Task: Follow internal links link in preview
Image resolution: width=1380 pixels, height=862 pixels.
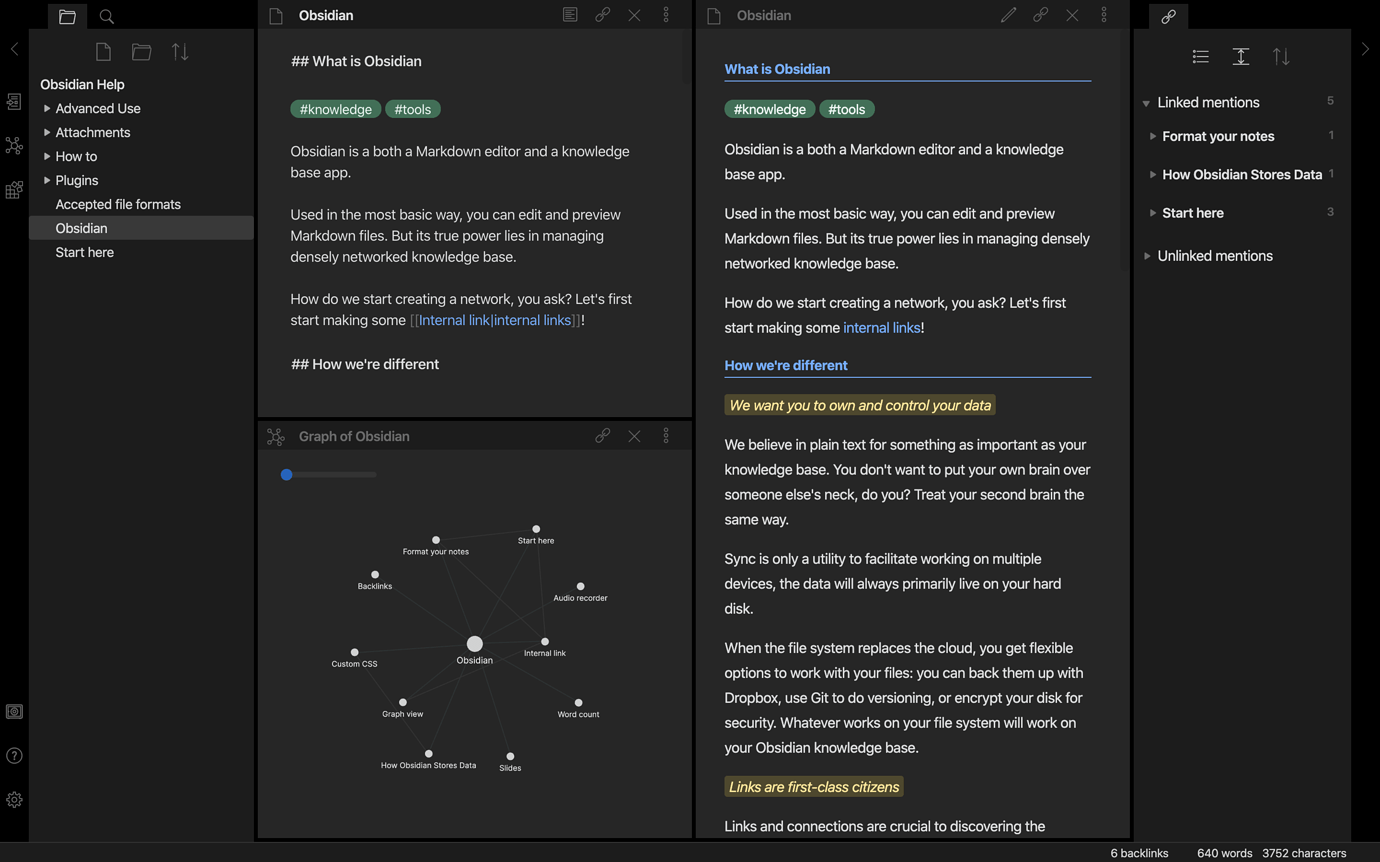Action: [881, 327]
